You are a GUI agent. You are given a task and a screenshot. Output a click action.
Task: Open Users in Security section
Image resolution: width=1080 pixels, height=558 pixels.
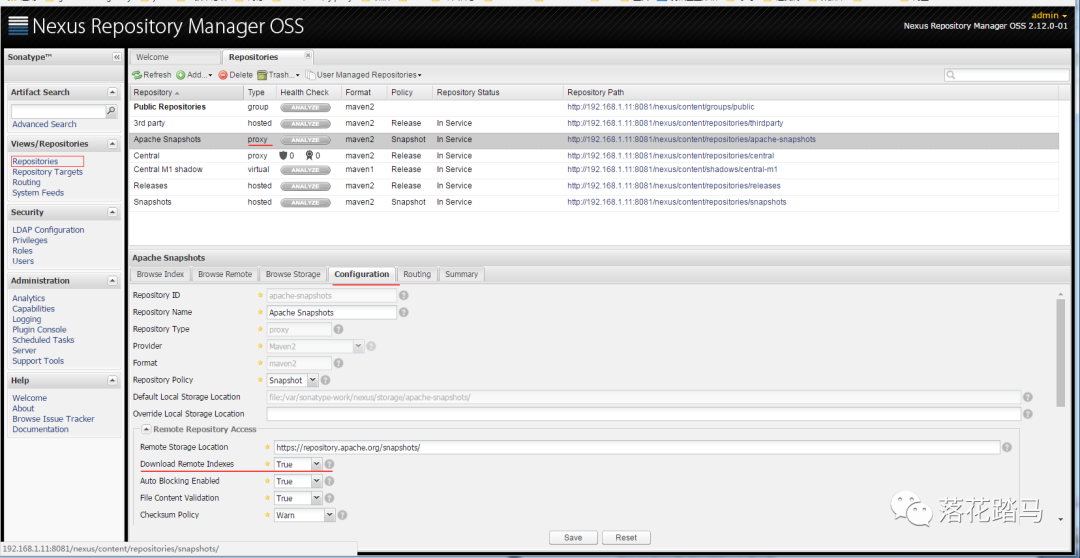coord(23,261)
